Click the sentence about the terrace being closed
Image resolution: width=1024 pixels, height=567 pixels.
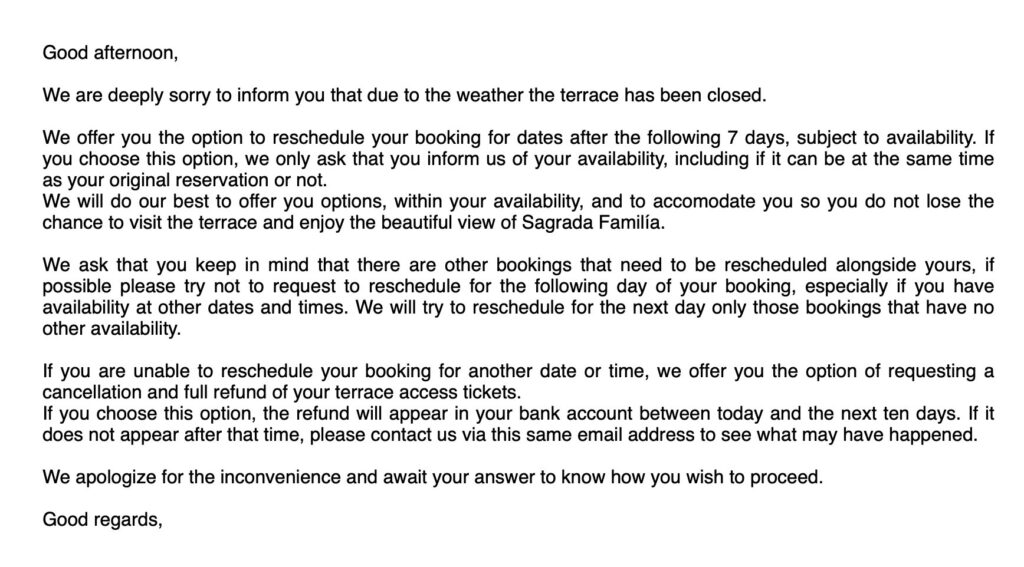pyautogui.click(x=403, y=96)
